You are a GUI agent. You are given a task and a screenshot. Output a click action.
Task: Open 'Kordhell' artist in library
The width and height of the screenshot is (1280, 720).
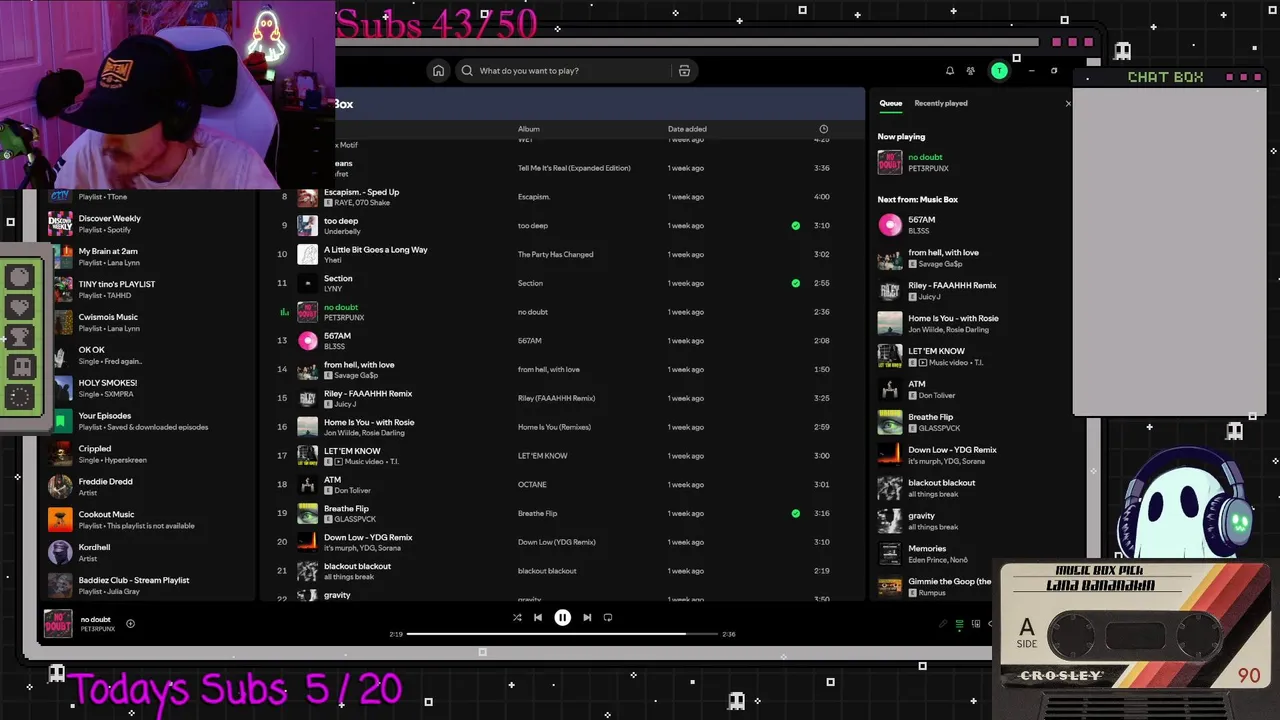click(150, 553)
